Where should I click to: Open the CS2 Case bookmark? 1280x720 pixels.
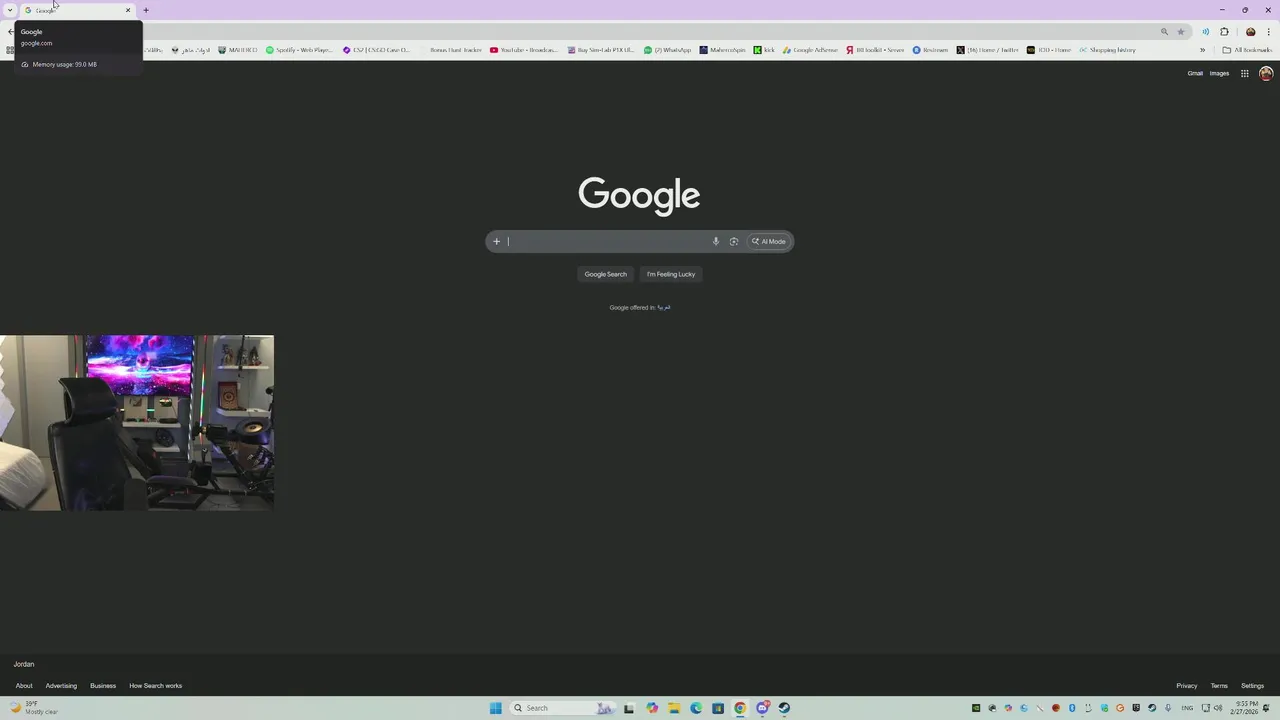(377, 50)
